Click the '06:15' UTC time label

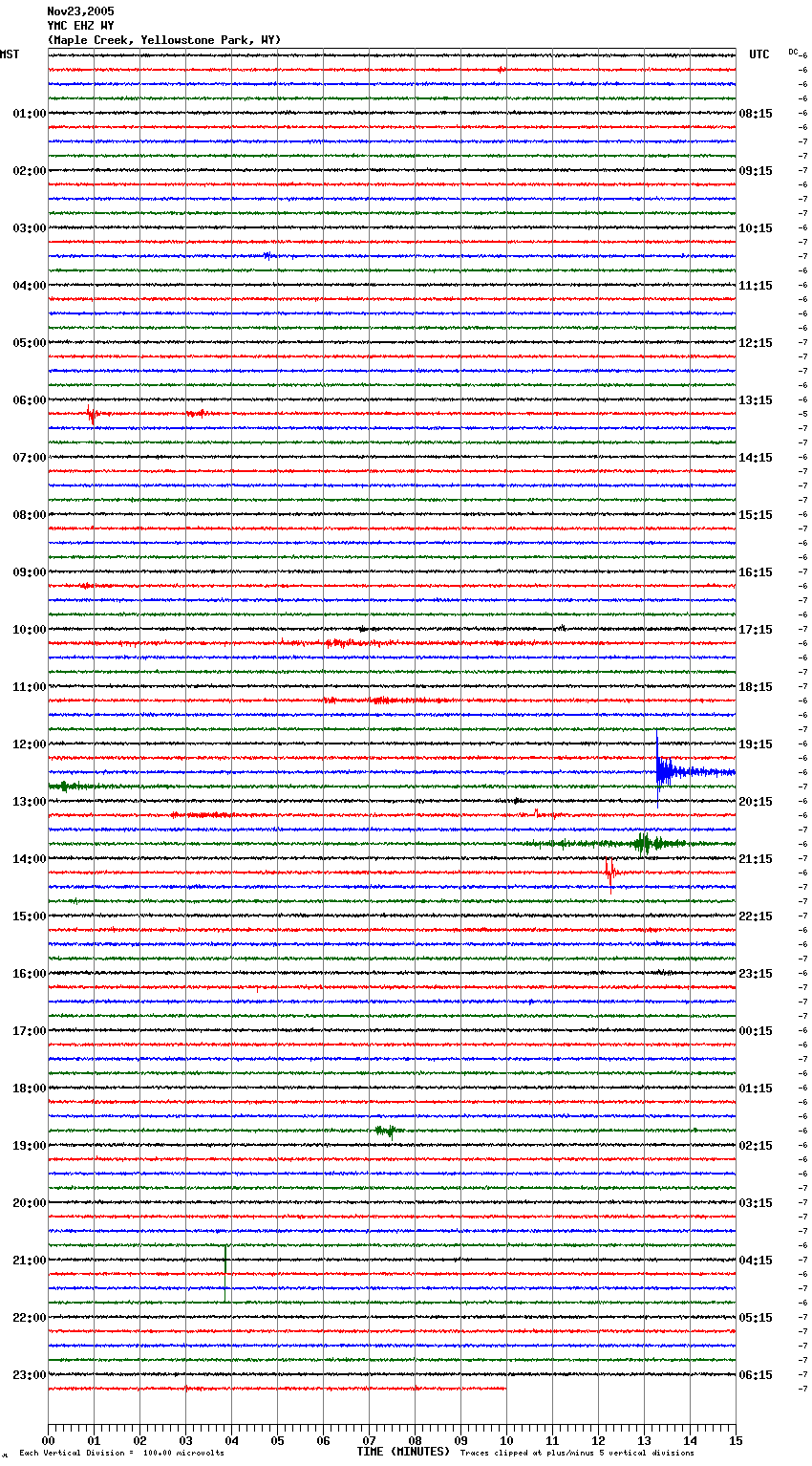756,1375
